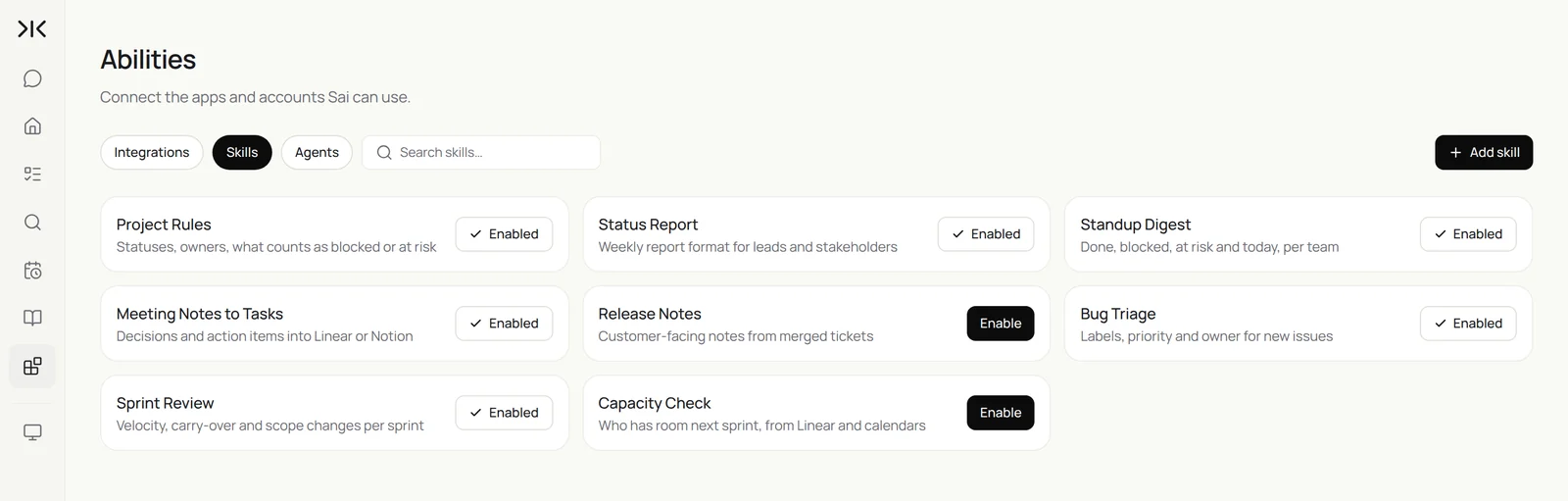Focus the Search skills input field
Screen dimensions: 1568x501
pos(481,153)
